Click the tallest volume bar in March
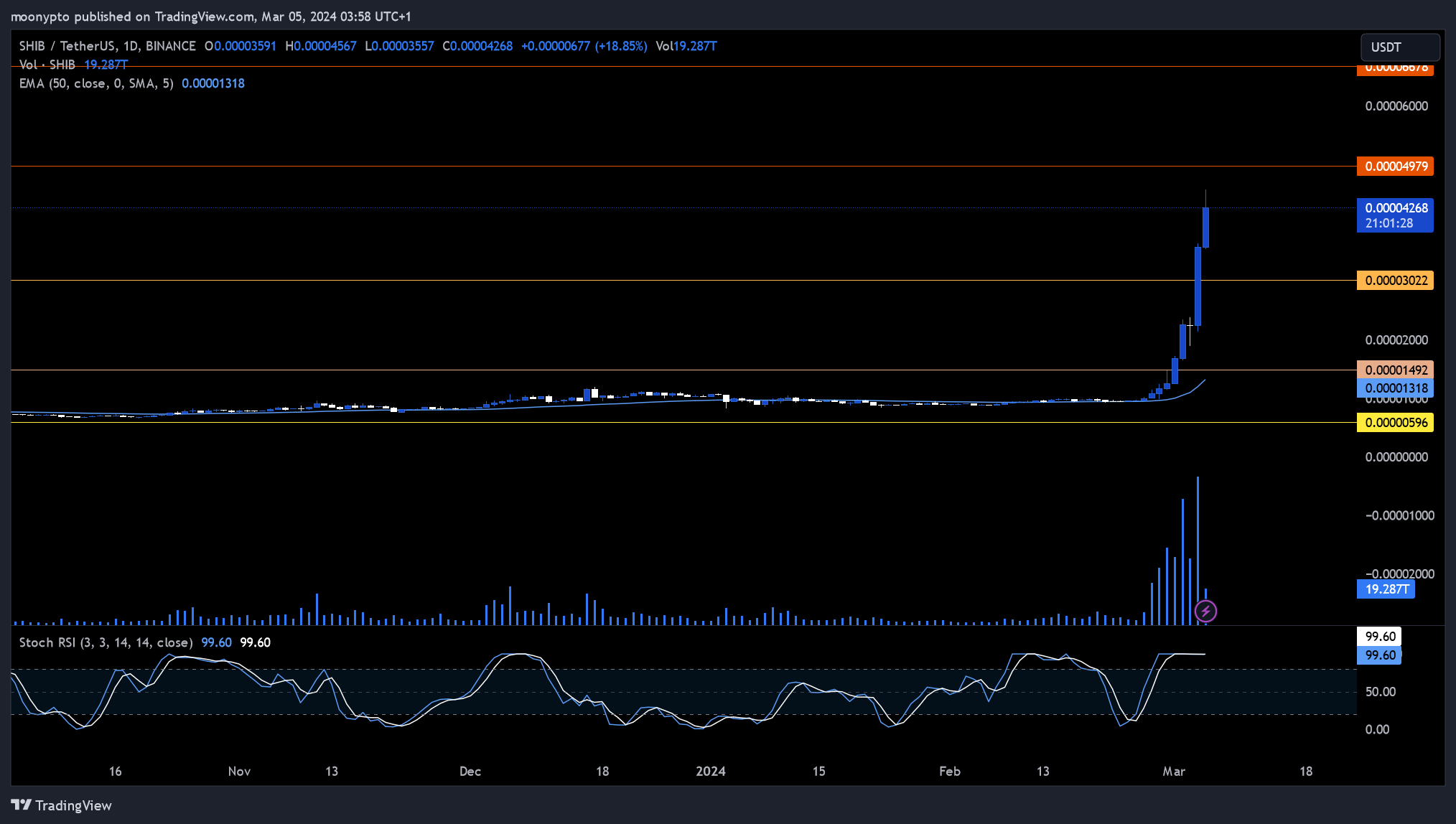 pos(1198,551)
